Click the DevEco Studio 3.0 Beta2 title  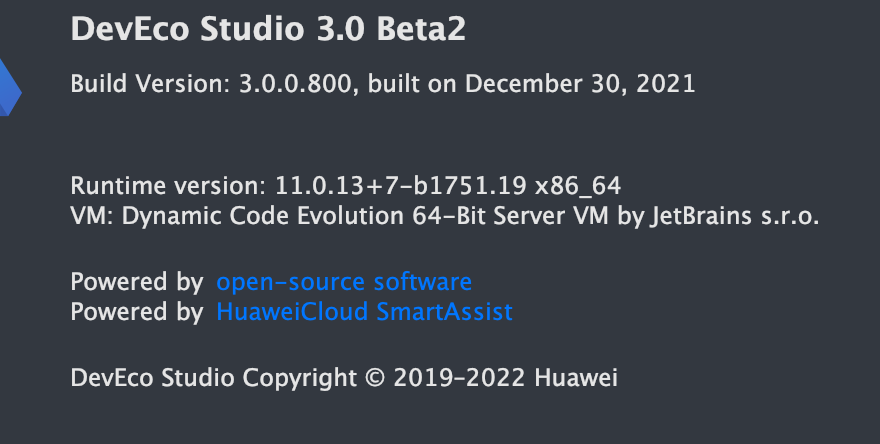click(268, 30)
